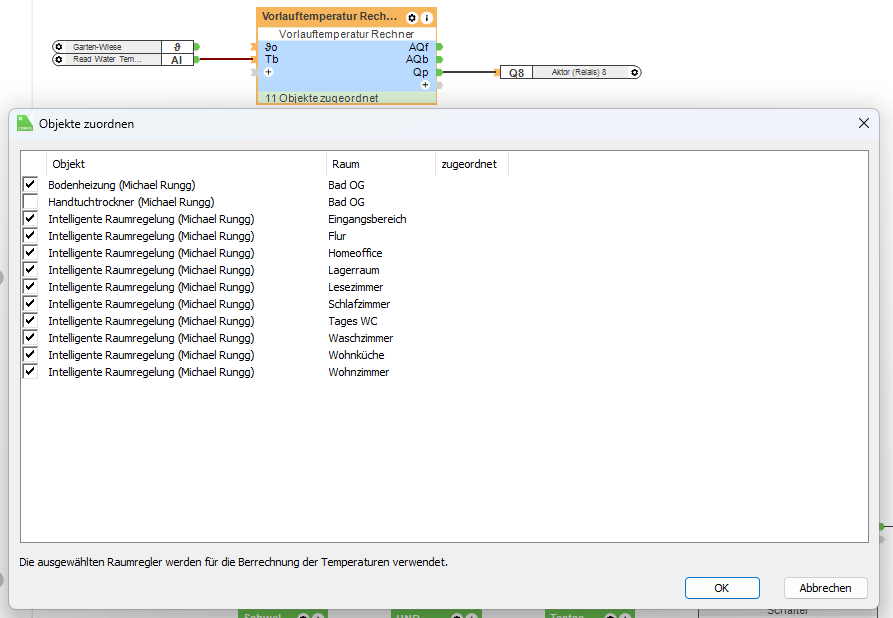Click room cell 'Schlafzimmer'
This screenshot has width=893, height=618.
pos(359,304)
